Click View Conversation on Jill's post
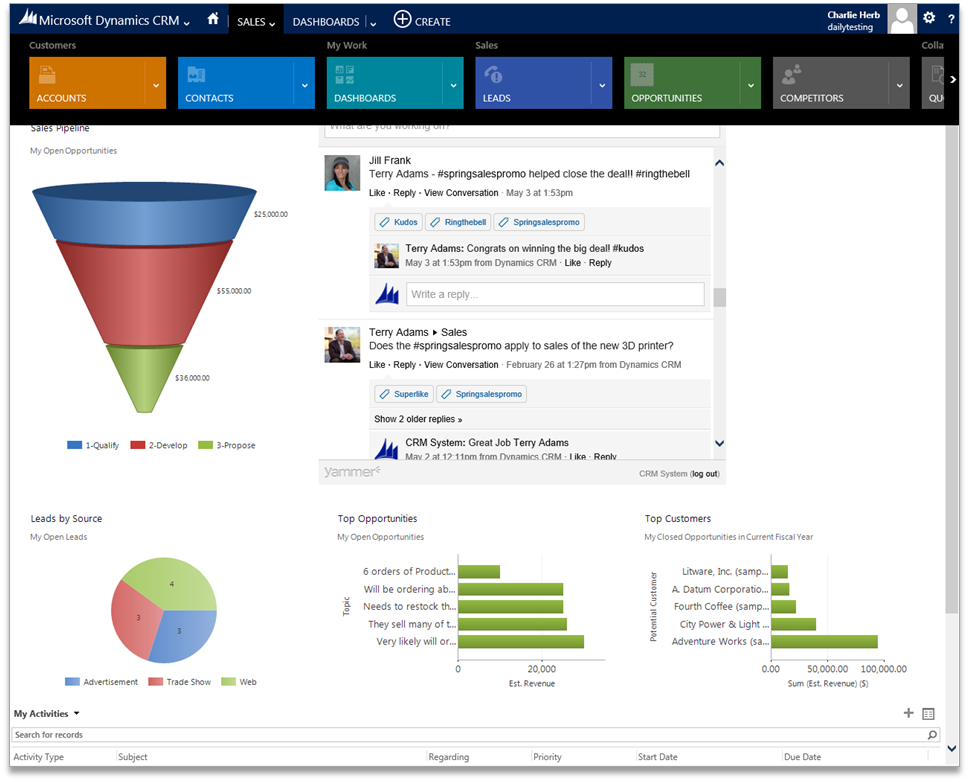Image resolution: width=969 pixels, height=782 pixels. click(x=461, y=193)
